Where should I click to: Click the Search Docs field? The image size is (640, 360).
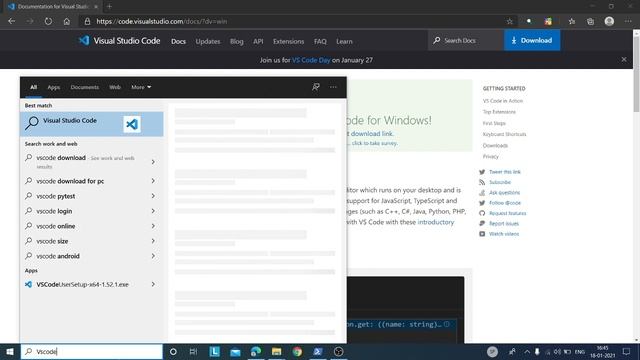466,40
